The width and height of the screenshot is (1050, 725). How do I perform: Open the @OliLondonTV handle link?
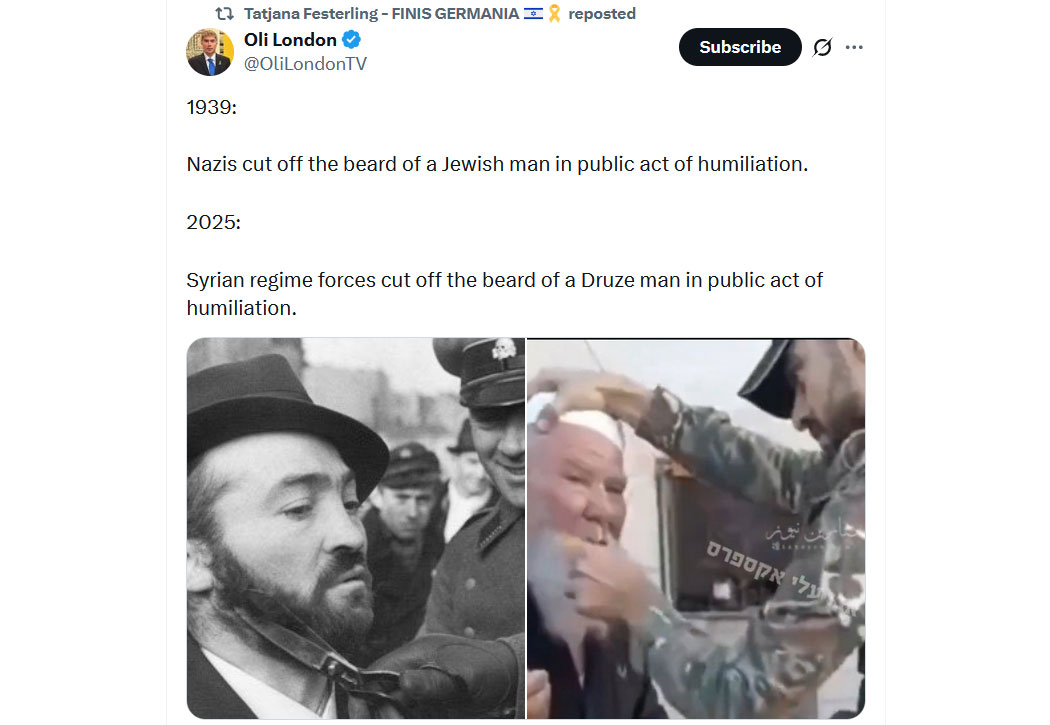[305, 64]
